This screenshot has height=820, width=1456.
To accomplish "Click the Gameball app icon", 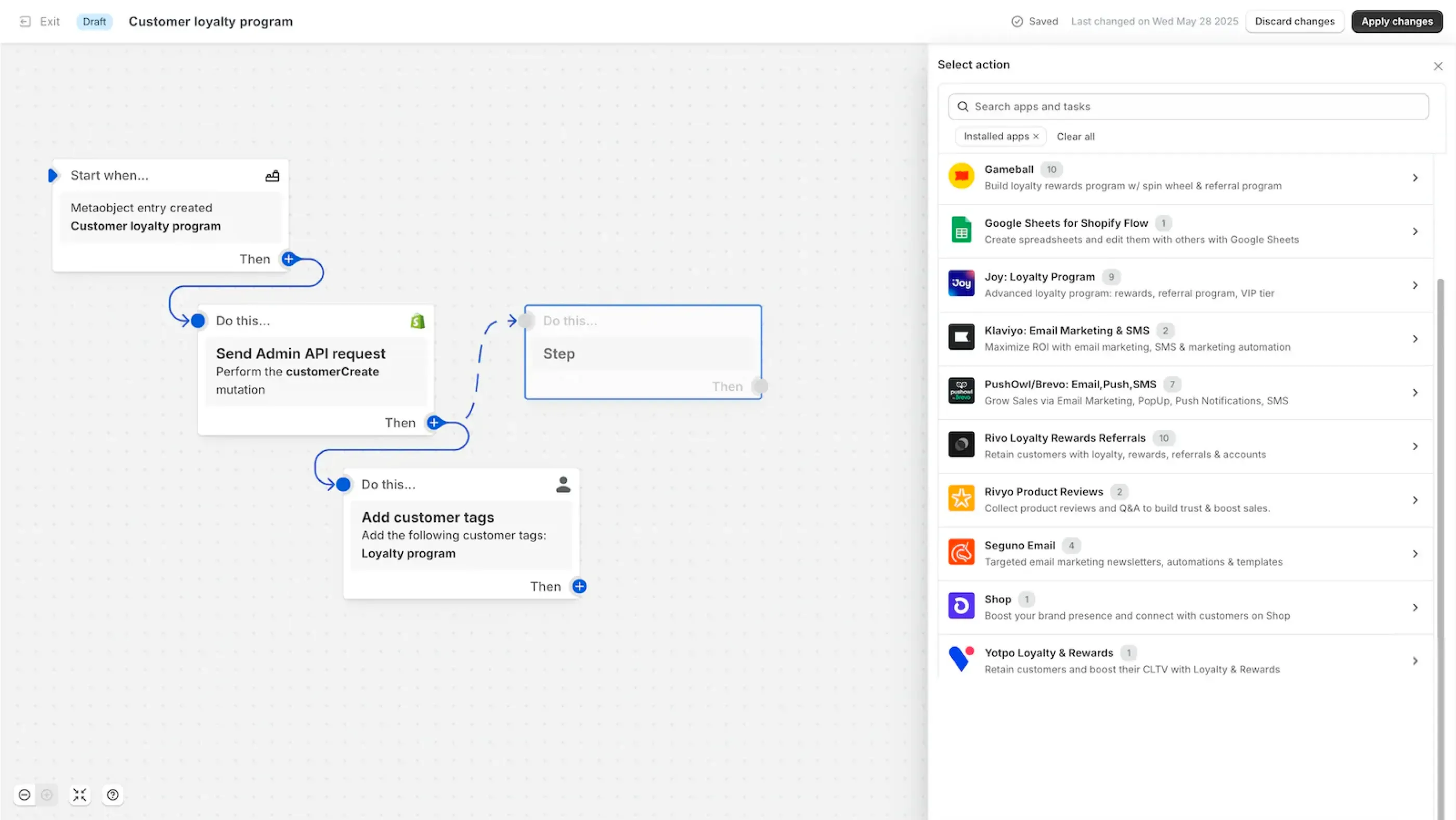I will tap(961, 176).
